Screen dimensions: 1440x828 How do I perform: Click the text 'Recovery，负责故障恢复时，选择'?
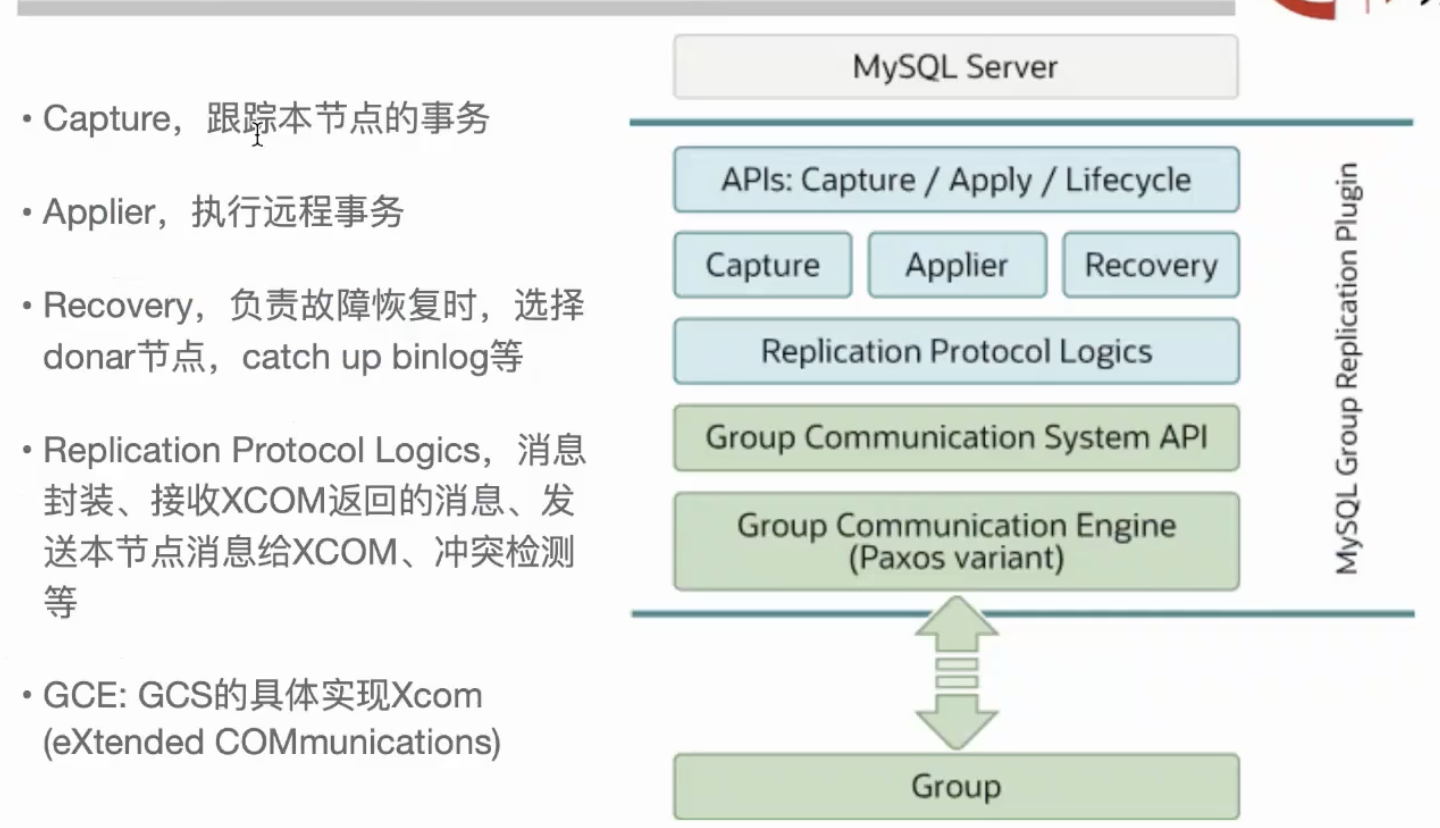coord(314,305)
